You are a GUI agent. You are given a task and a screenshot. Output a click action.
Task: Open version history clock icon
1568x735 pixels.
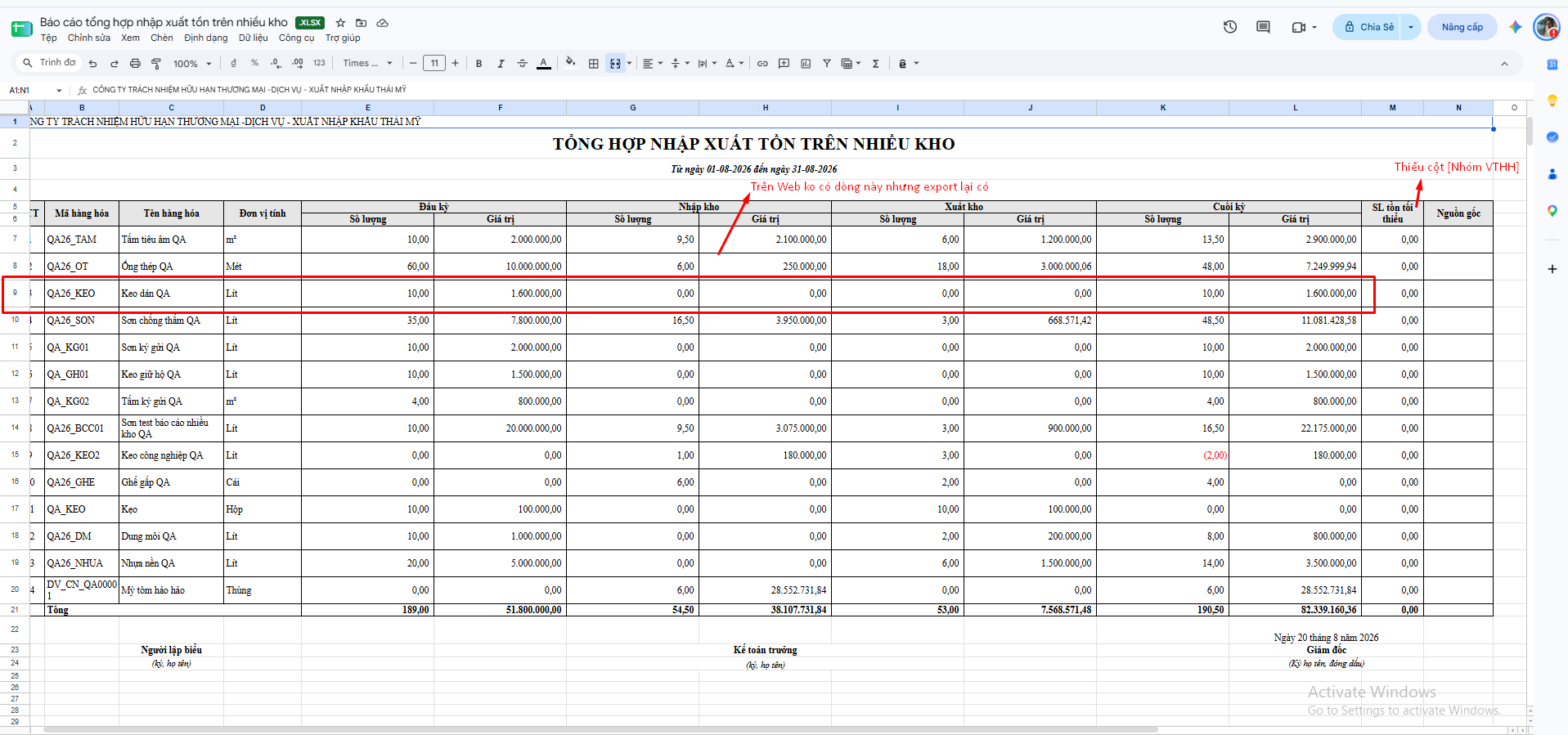pos(1230,27)
